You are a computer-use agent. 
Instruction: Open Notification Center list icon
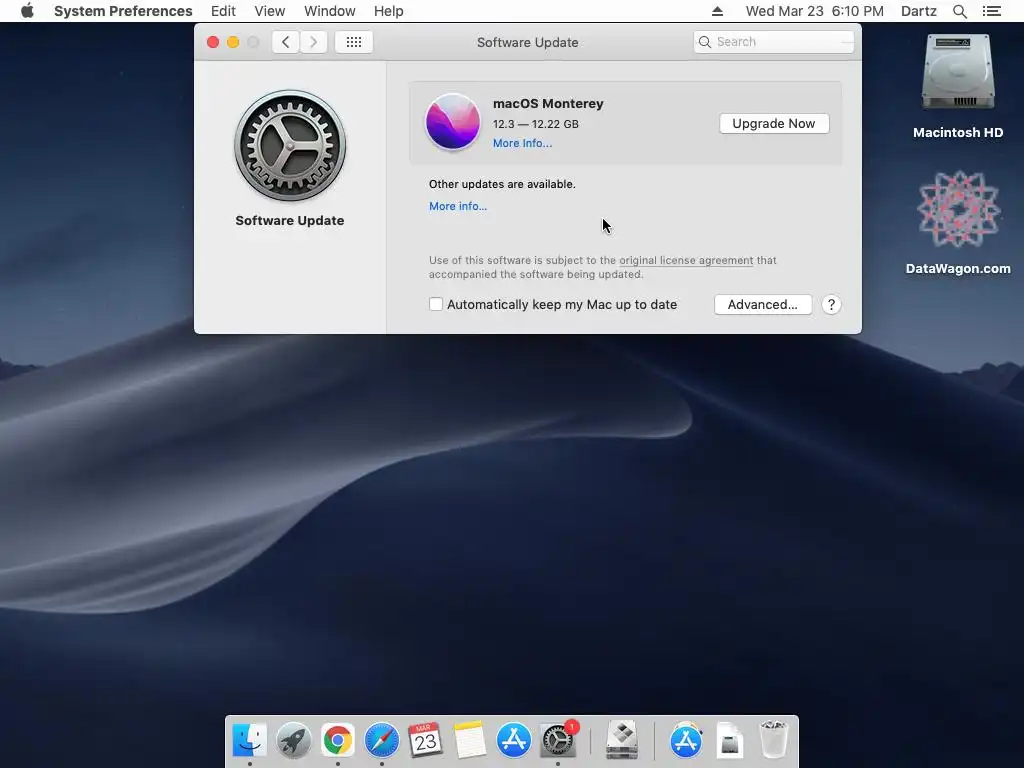click(991, 11)
